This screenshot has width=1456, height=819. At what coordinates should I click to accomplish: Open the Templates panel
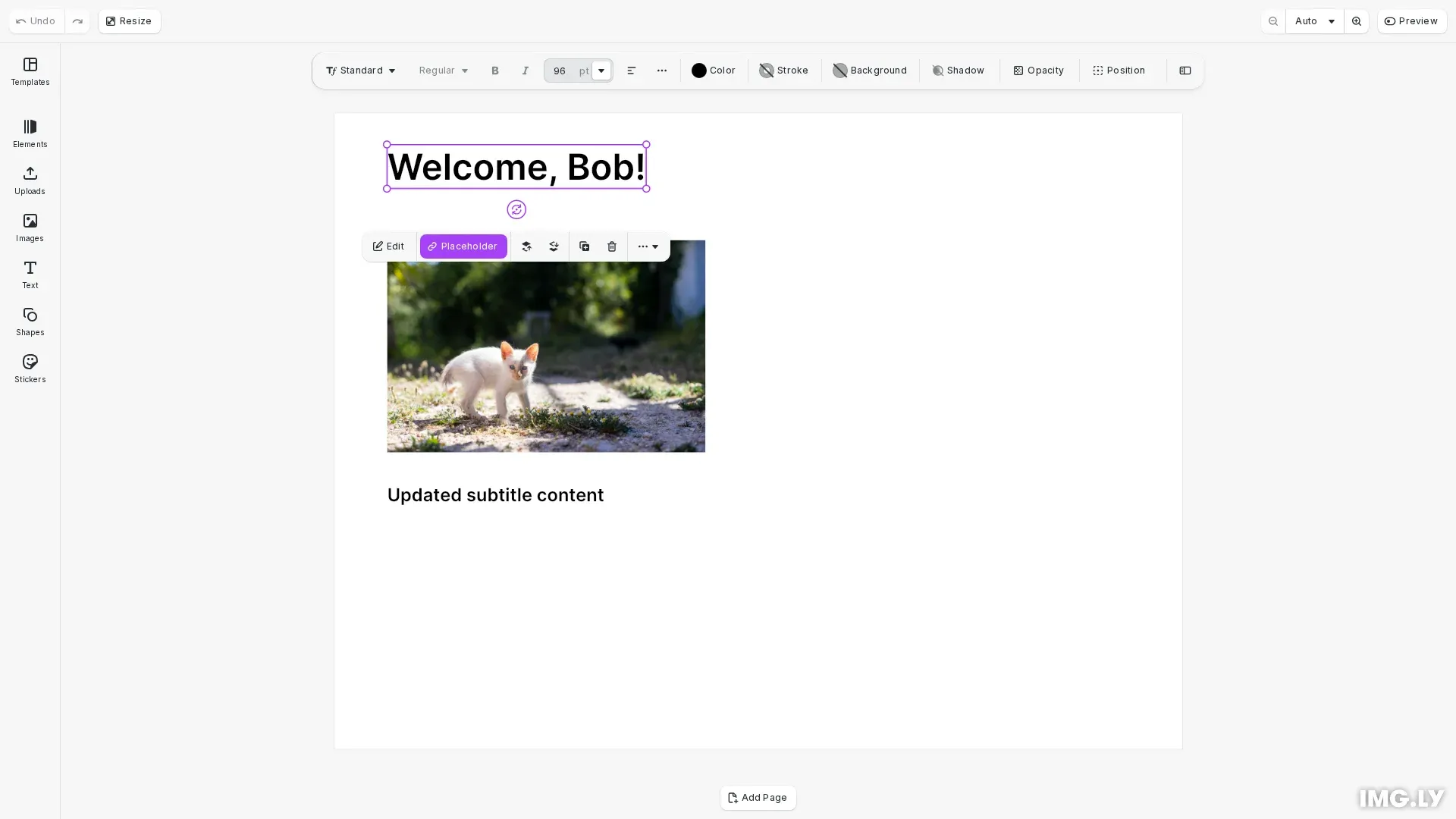coord(30,72)
